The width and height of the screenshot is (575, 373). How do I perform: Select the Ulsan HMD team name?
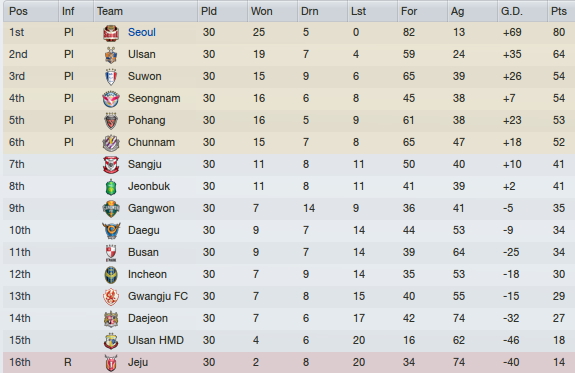[x=155, y=340]
